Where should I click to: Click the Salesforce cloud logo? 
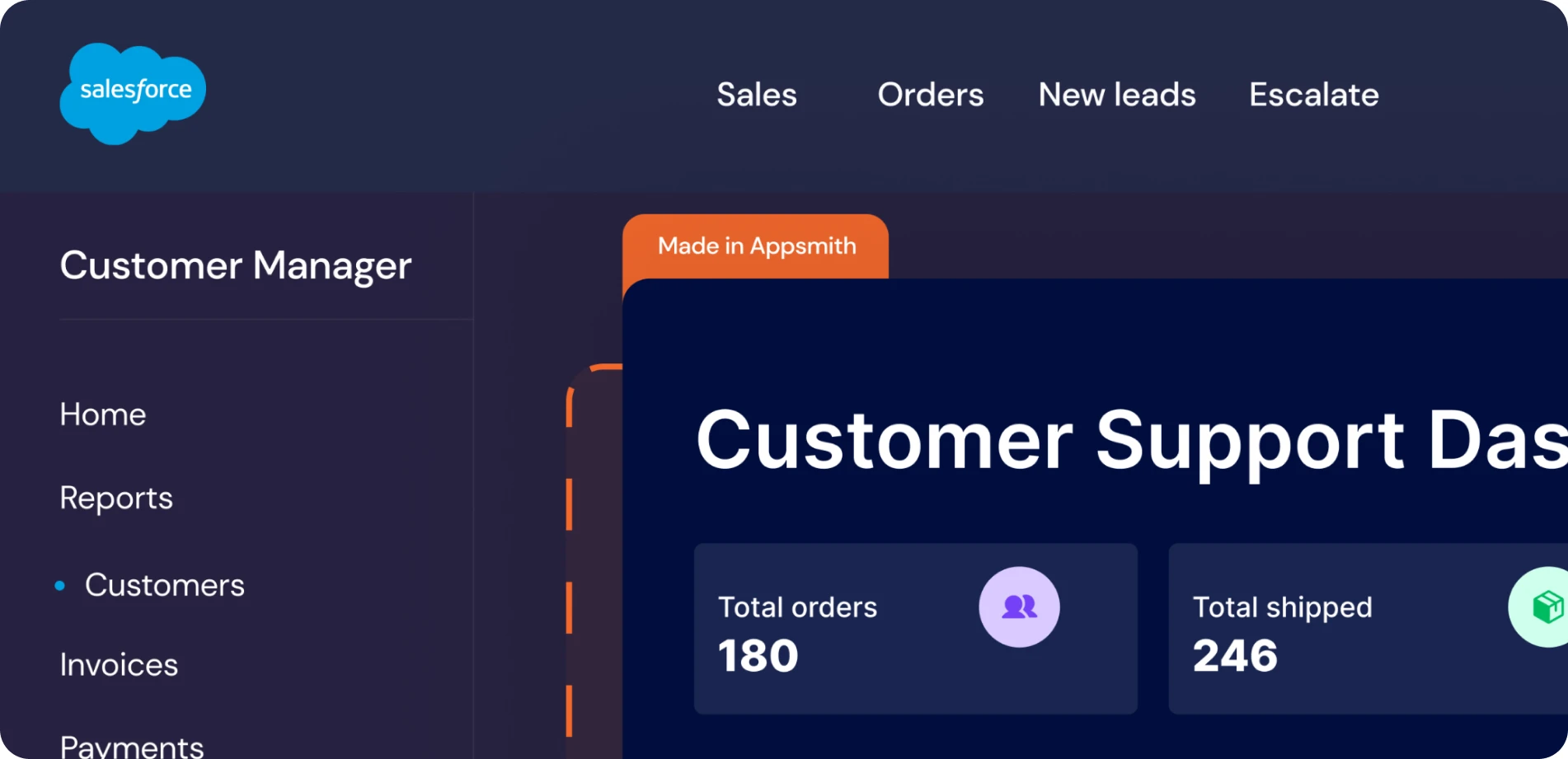tap(133, 92)
